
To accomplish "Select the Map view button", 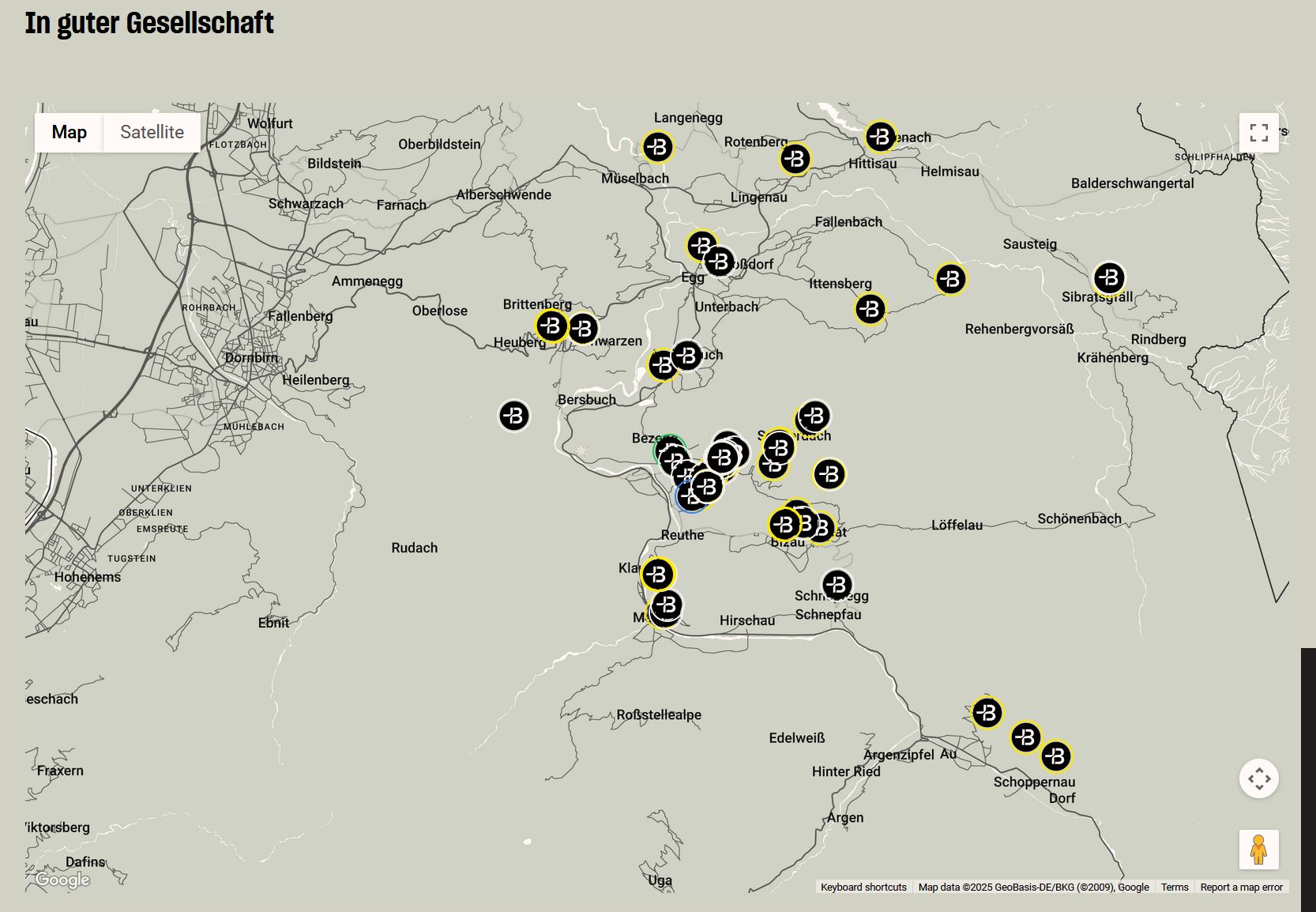I will point(70,132).
